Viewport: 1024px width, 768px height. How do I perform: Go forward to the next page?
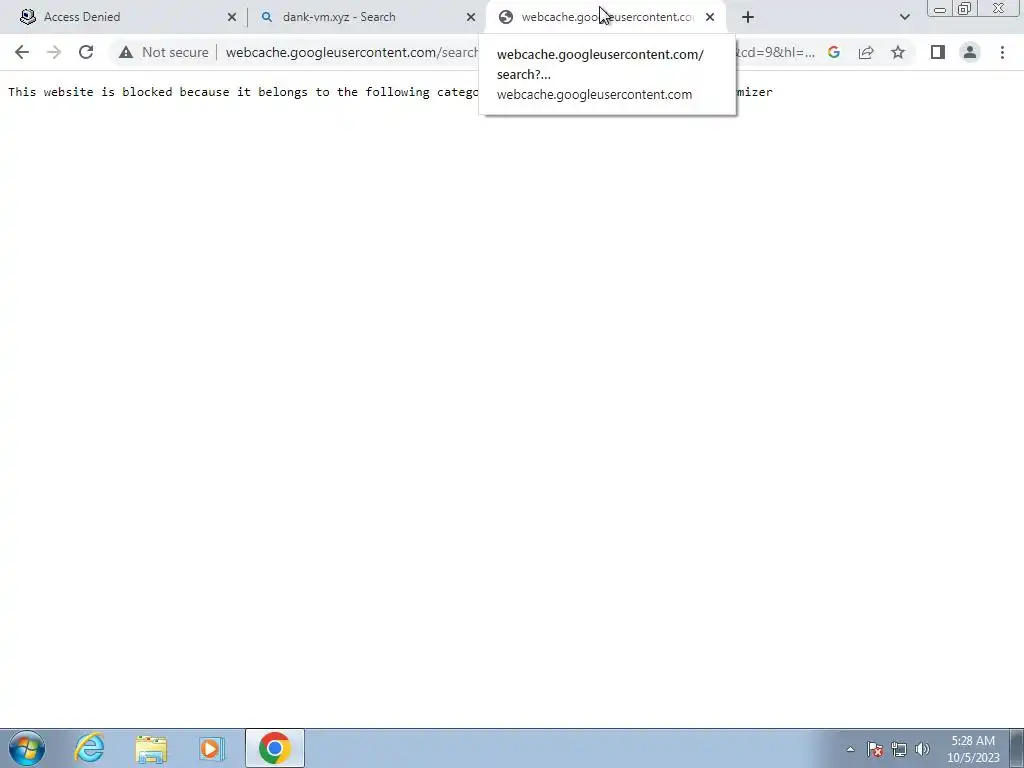tap(54, 52)
